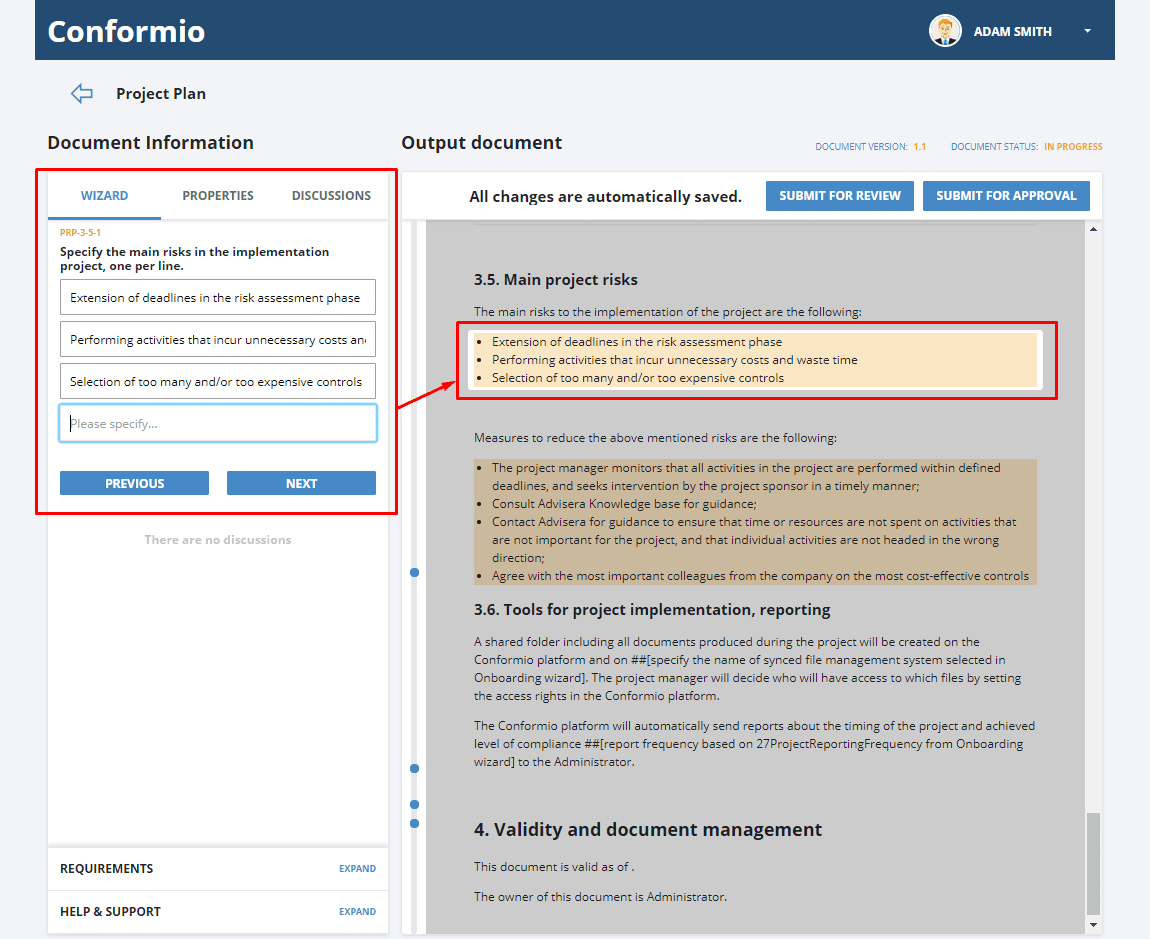This screenshot has height=939, width=1150.
Task: Click the '3.5. Main project risks' heading
Action: tap(555, 279)
